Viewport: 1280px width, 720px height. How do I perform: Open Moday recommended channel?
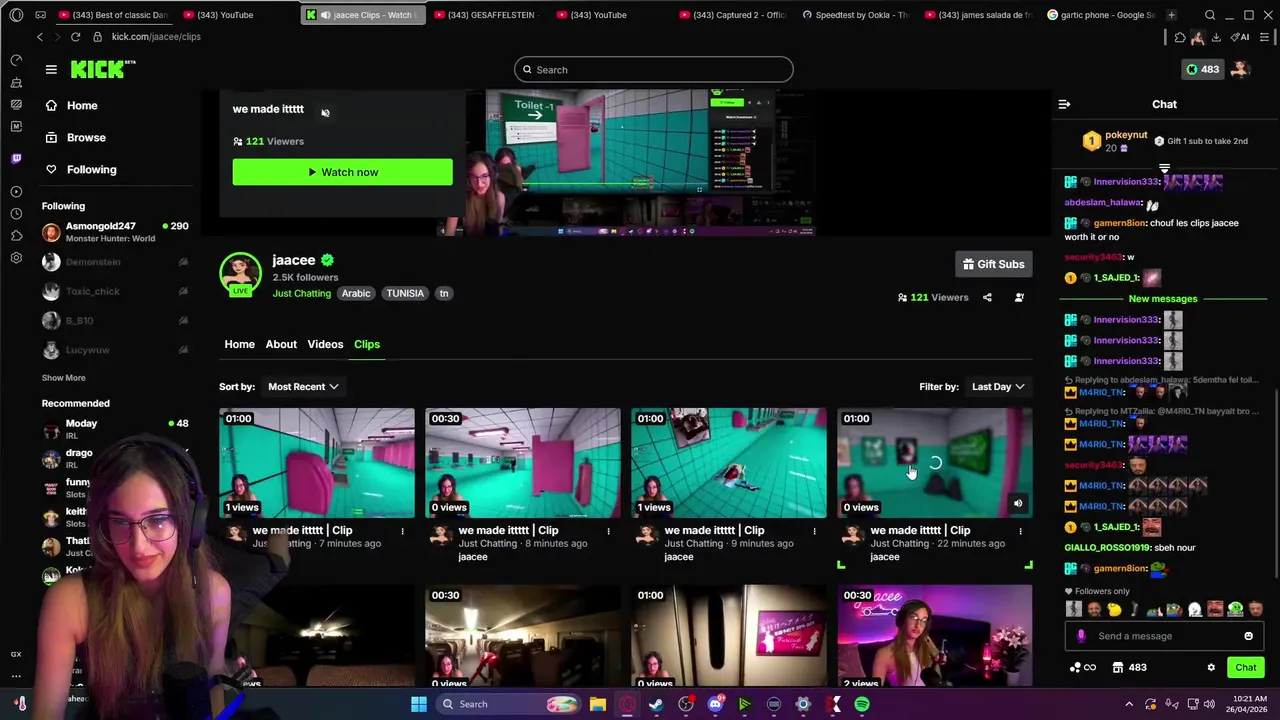click(115, 429)
